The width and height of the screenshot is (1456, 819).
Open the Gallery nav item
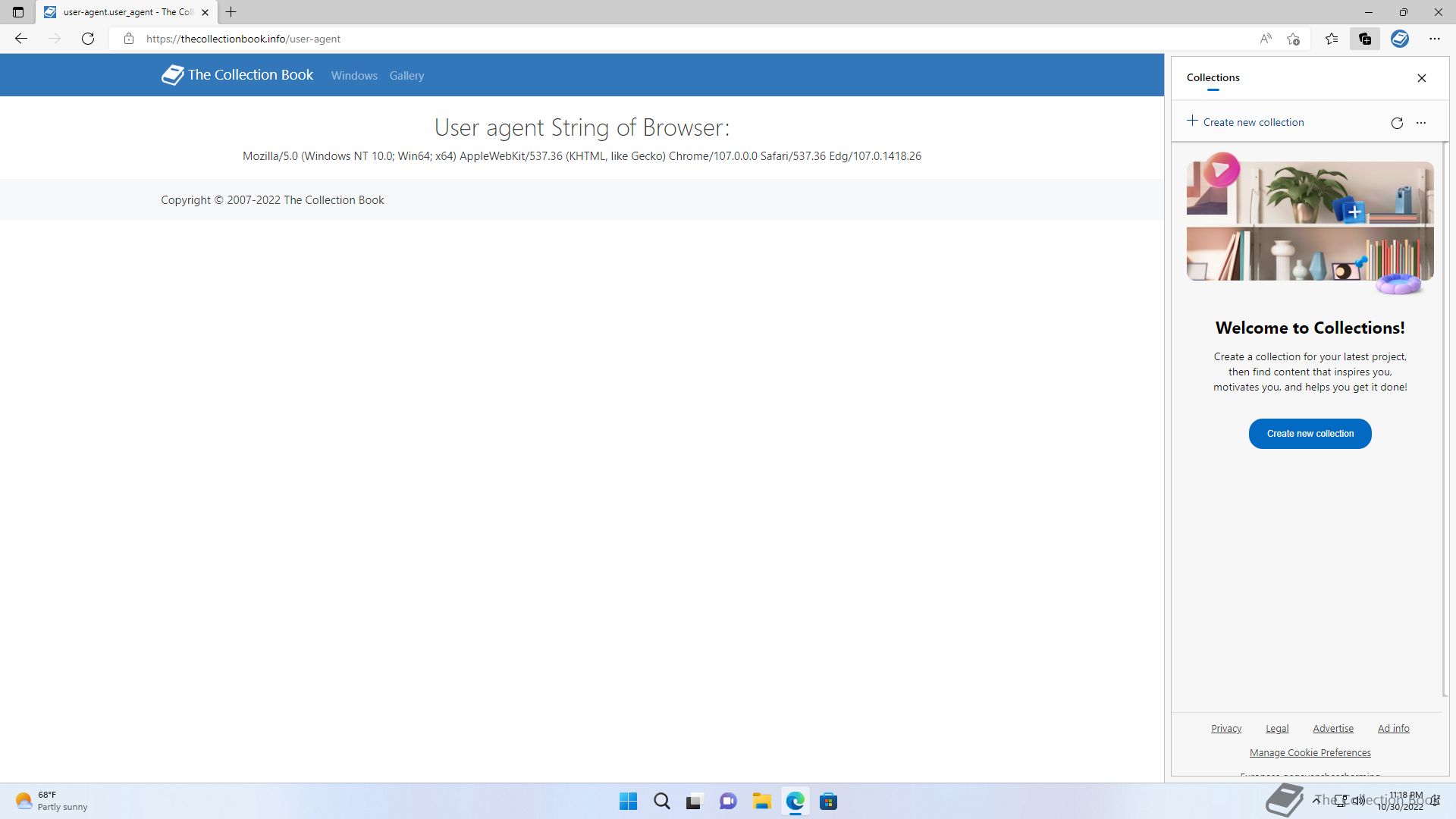(406, 76)
